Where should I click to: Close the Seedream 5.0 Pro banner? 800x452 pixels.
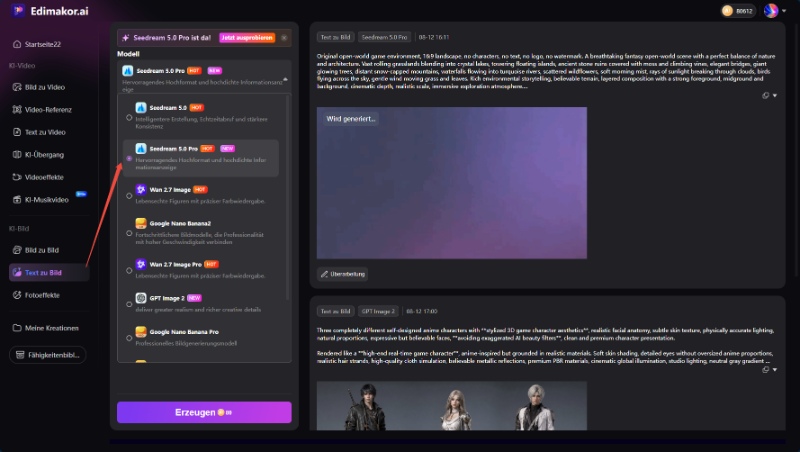(x=284, y=38)
